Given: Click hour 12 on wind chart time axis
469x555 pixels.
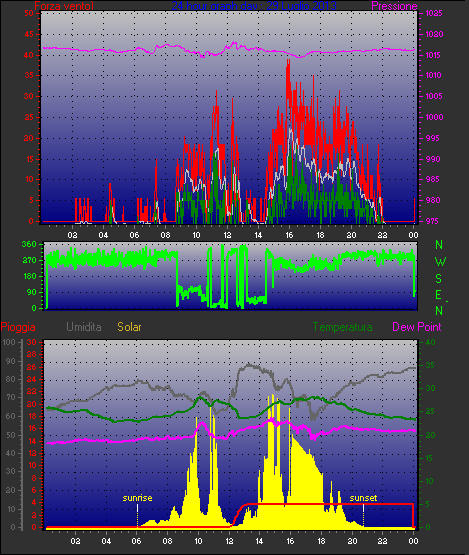Looking at the screenshot, I should [x=227, y=235].
